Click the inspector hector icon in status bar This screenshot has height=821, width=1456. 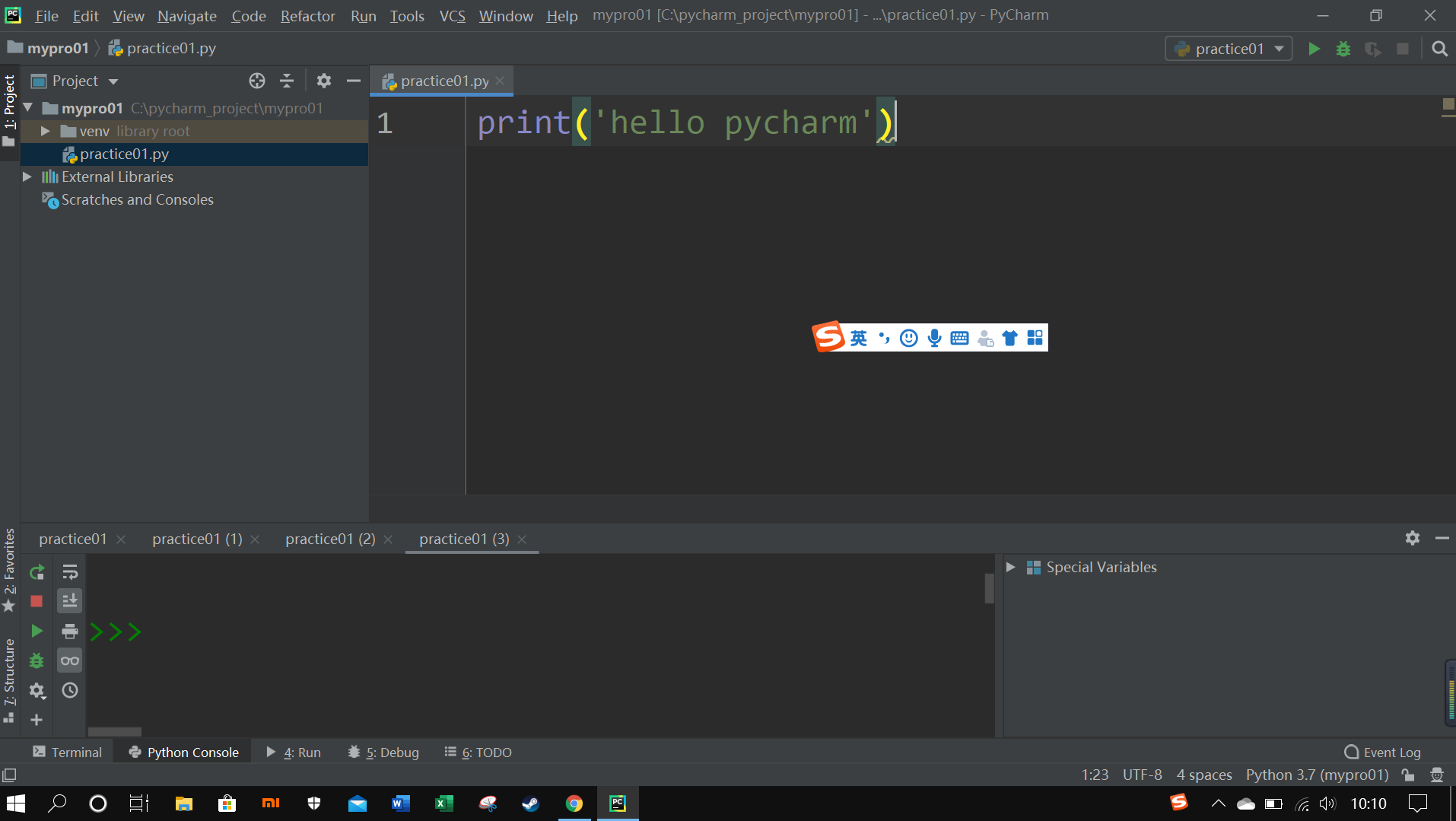coord(1437,775)
